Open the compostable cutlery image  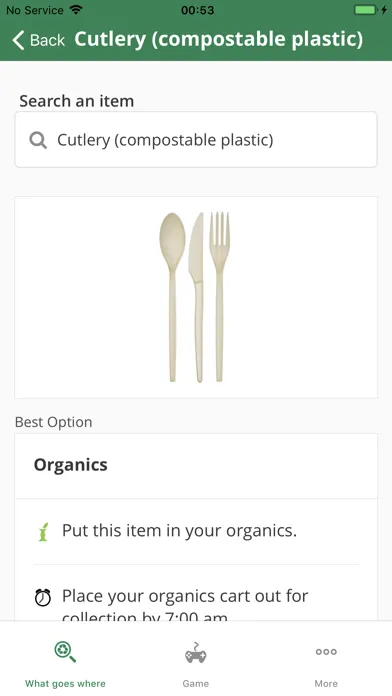(x=196, y=297)
